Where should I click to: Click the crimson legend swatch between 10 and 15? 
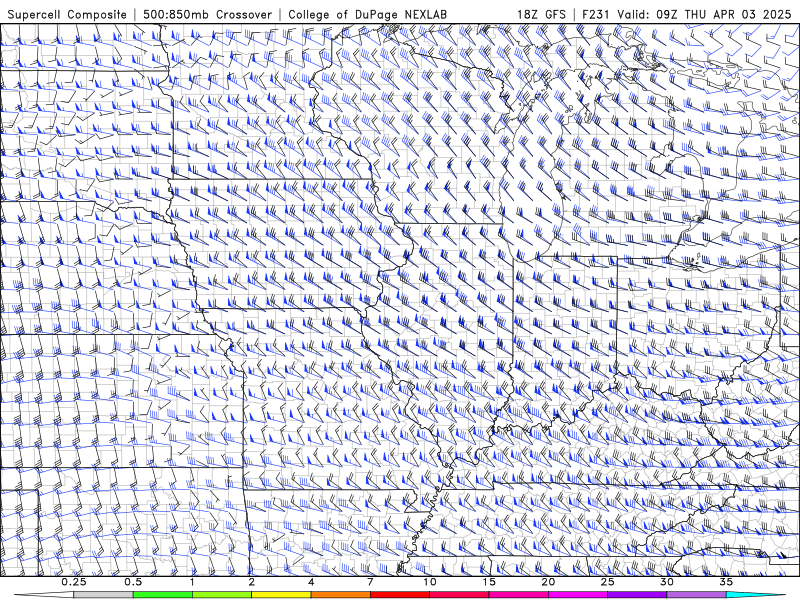[459, 595]
